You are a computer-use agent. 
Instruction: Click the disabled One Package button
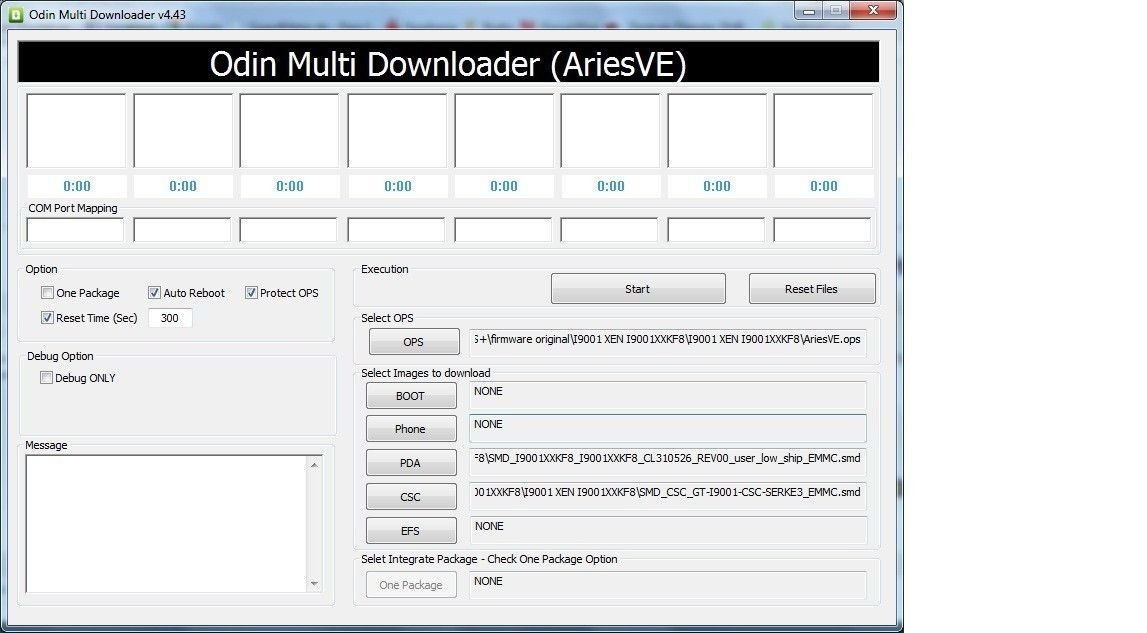(410, 585)
